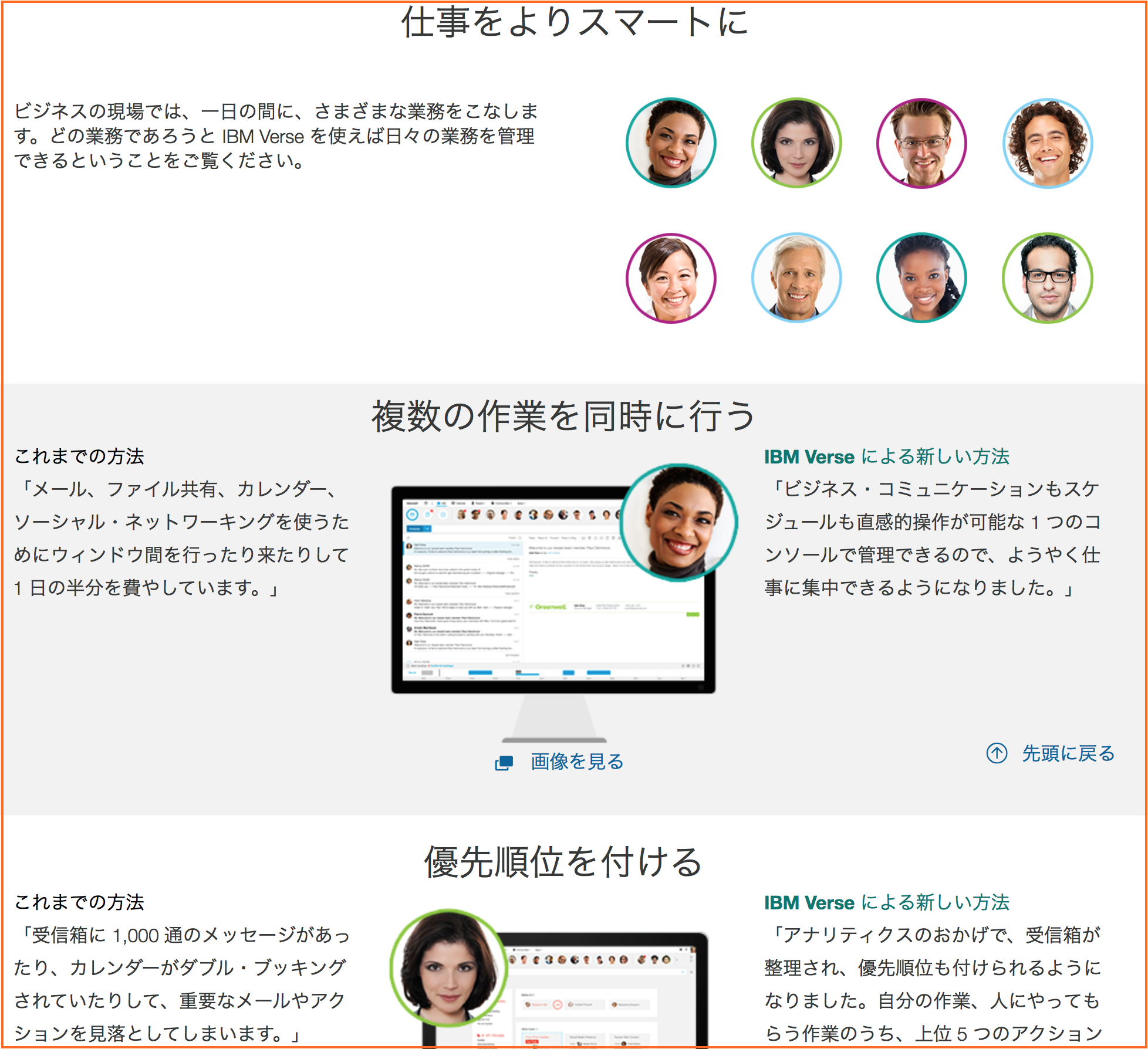1148x1049 pixels.
Task: Select the blue-ringed gray-haired man avatar
Action: (796, 278)
